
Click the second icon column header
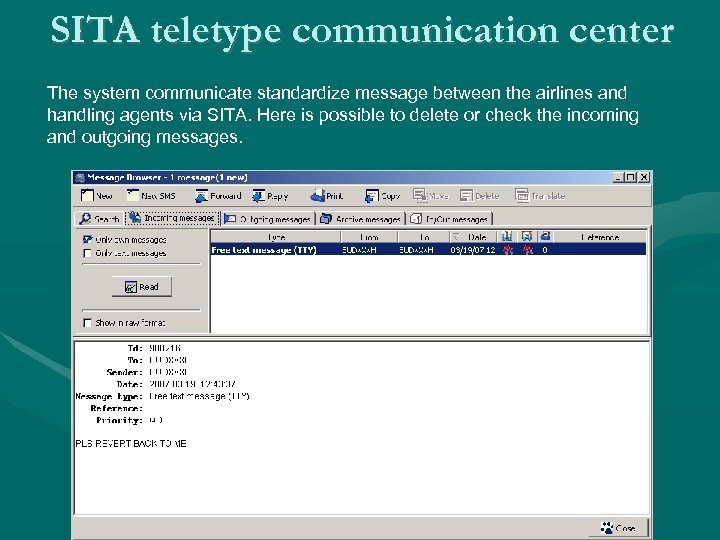click(527, 236)
